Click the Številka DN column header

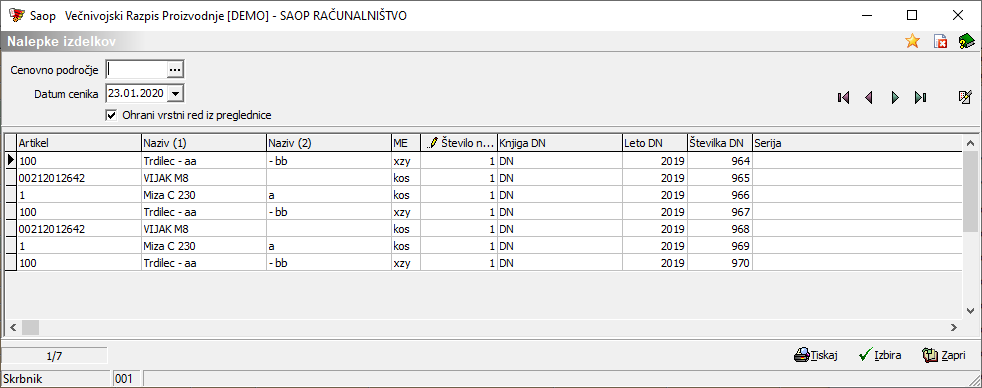(720, 143)
